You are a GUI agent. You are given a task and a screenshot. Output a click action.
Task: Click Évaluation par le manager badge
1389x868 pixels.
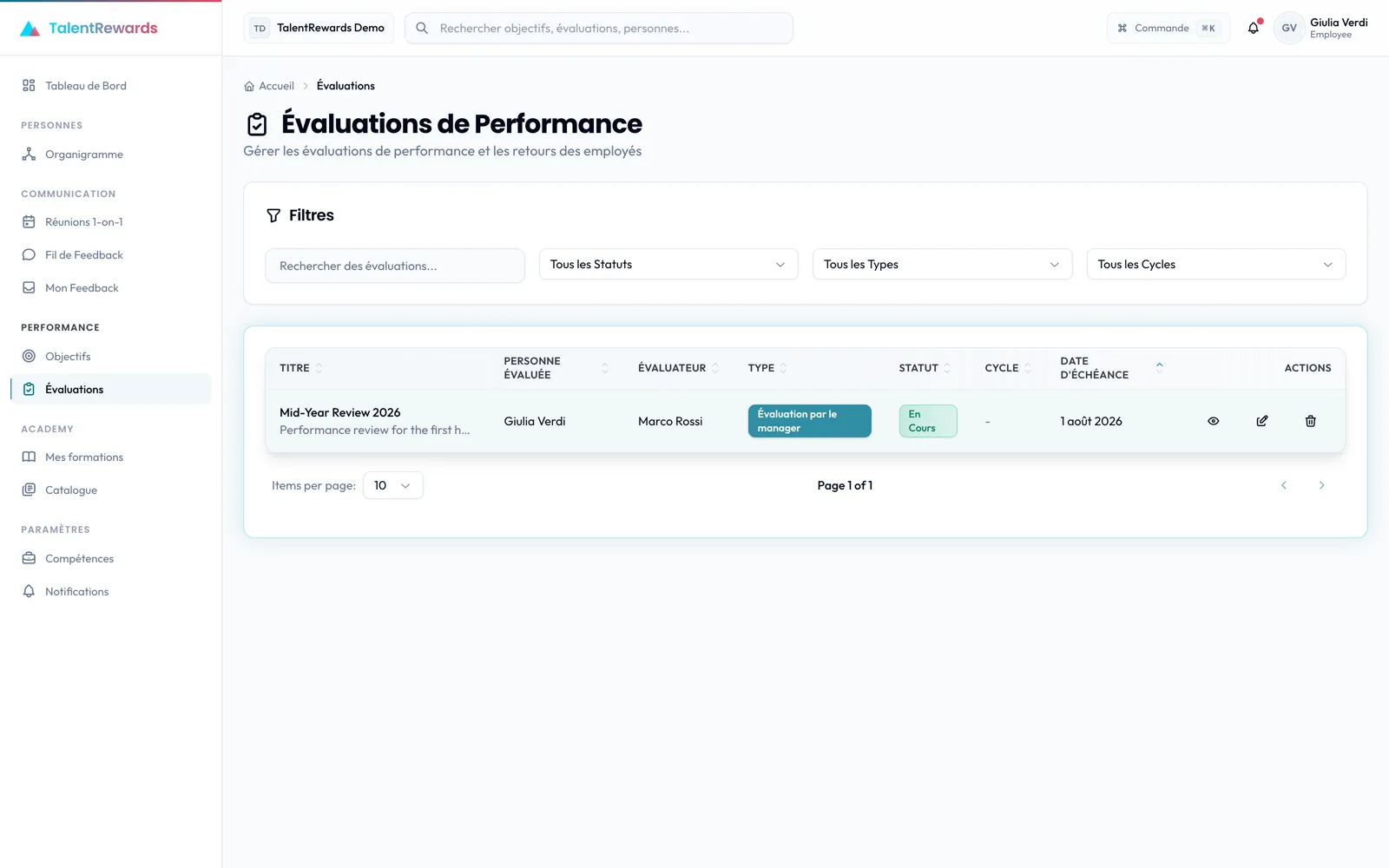[809, 421]
